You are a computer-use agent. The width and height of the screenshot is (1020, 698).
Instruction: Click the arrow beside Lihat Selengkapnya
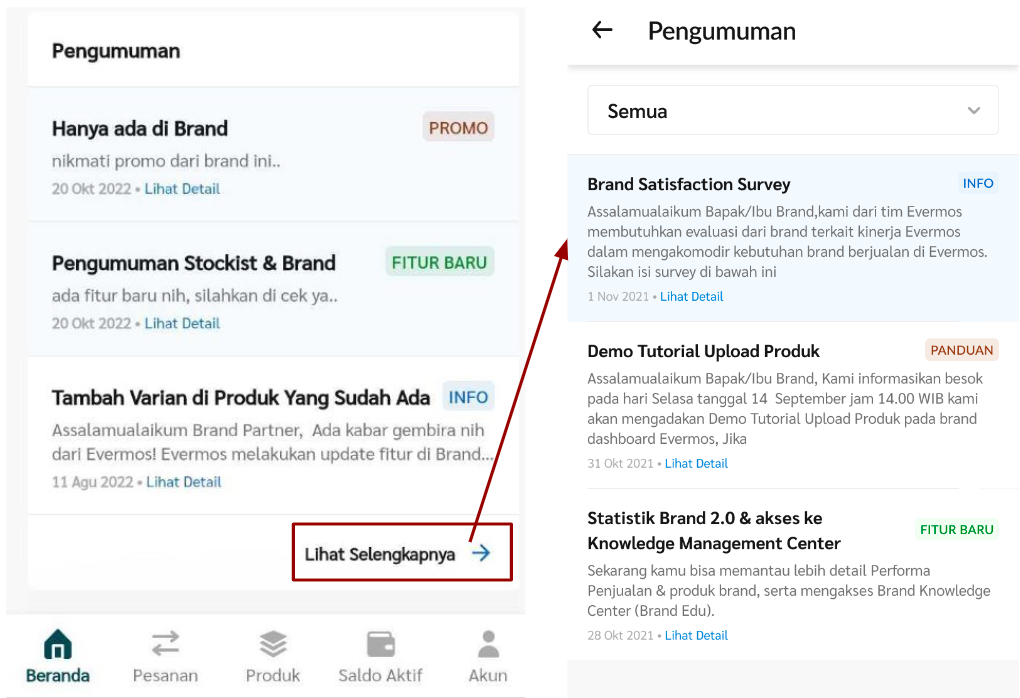[x=481, y=553]
